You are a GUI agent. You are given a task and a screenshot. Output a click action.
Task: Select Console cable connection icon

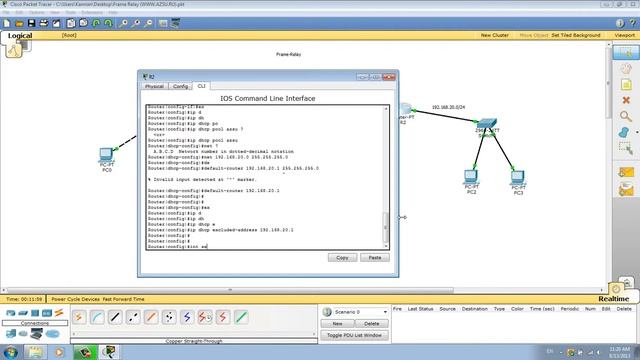(97, 317)
